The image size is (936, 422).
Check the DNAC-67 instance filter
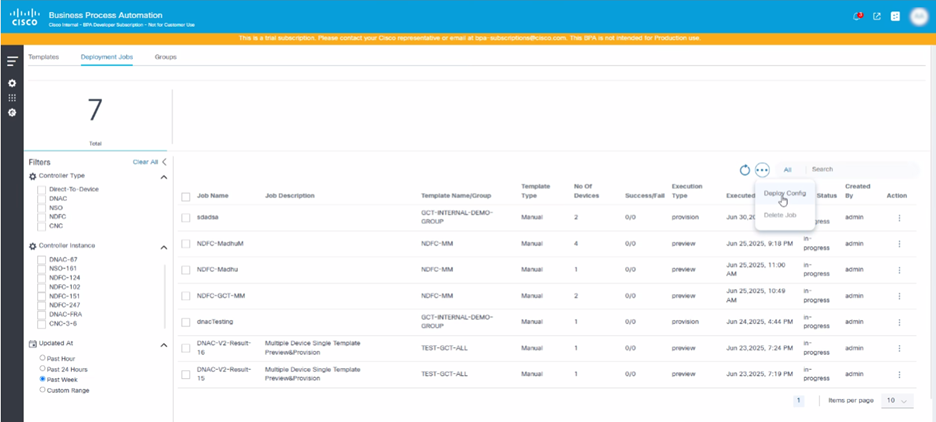coord(42,260)
